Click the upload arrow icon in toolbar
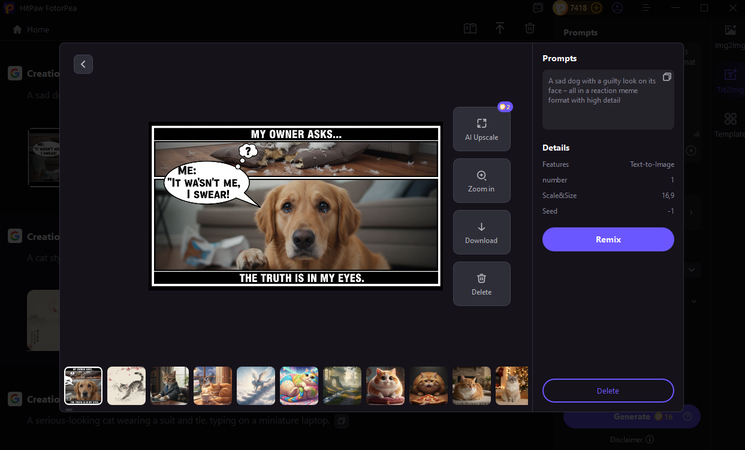745x450 pixels. tap(500, 29)
